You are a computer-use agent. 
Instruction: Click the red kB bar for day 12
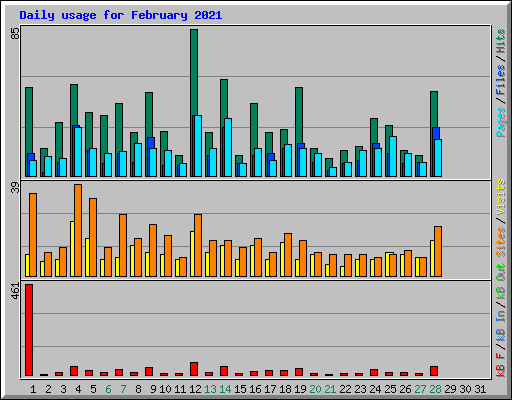(x=194, y=369)
